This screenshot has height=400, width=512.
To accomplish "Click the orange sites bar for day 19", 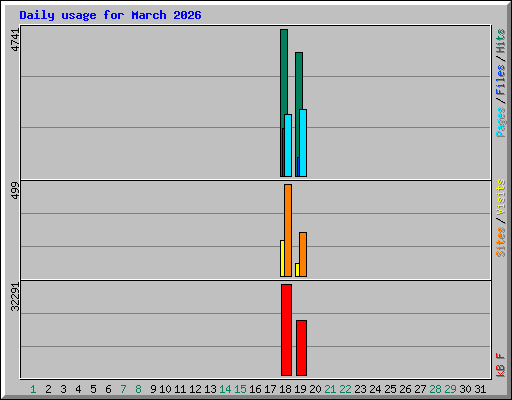I will tap(303, 254).
